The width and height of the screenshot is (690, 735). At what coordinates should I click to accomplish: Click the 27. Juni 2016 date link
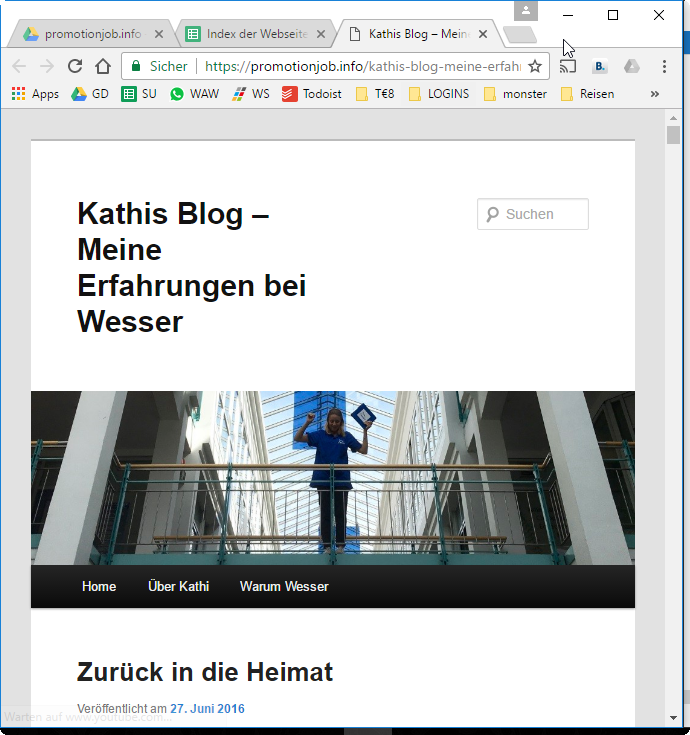pos(207,709)
